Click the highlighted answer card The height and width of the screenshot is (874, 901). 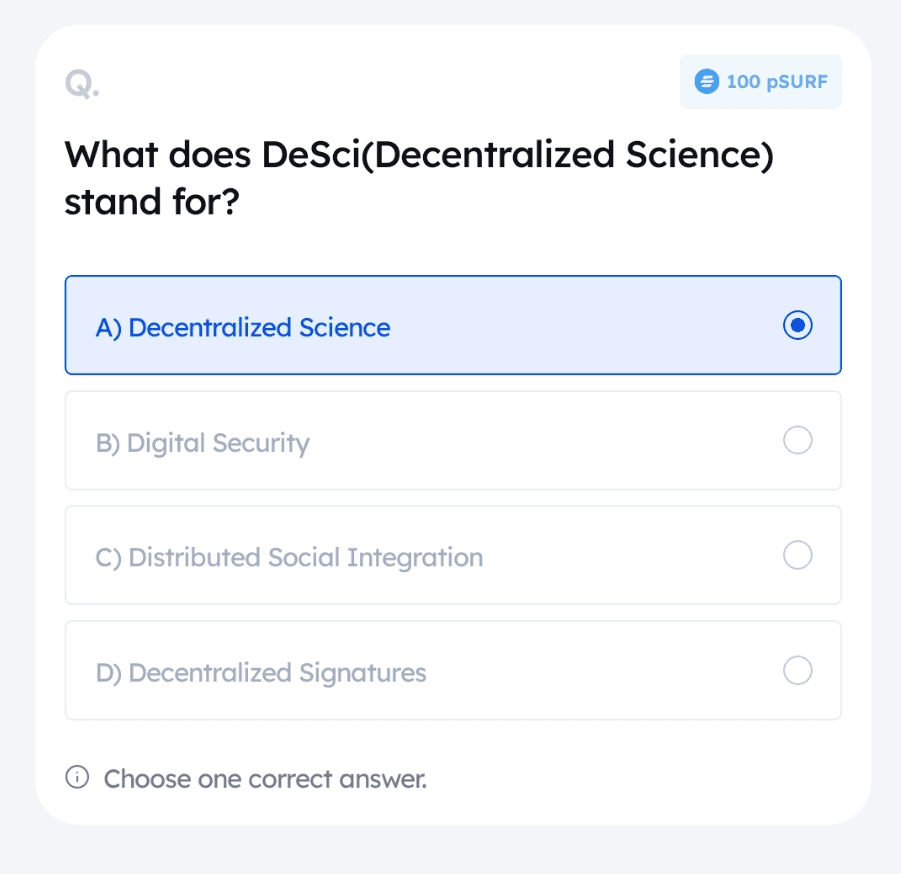coord(452,325)
